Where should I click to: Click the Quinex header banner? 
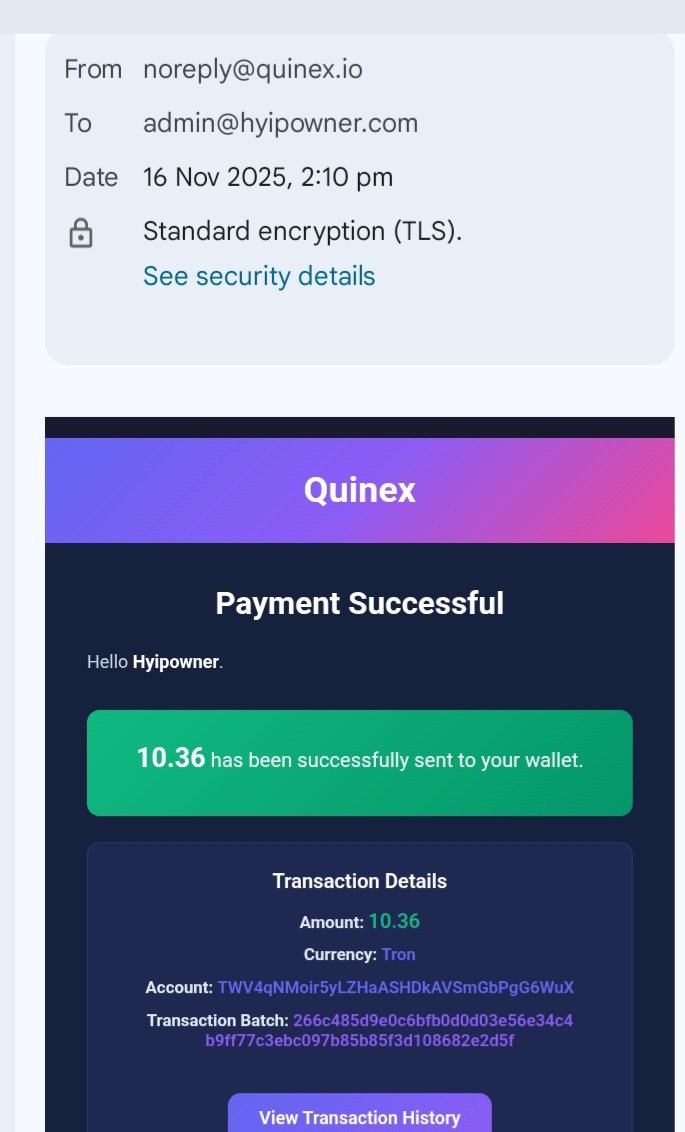(x=359, y=490)
